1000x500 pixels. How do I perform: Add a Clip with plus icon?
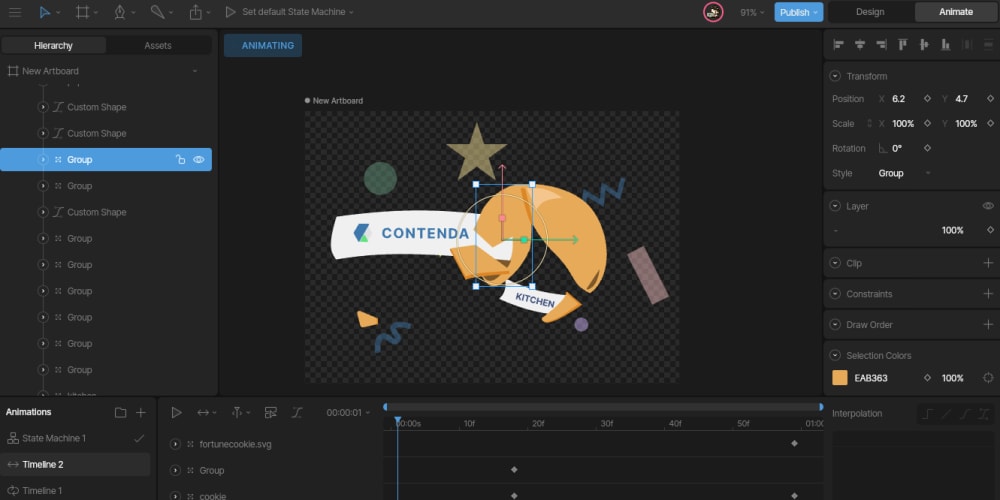point(988,263)
